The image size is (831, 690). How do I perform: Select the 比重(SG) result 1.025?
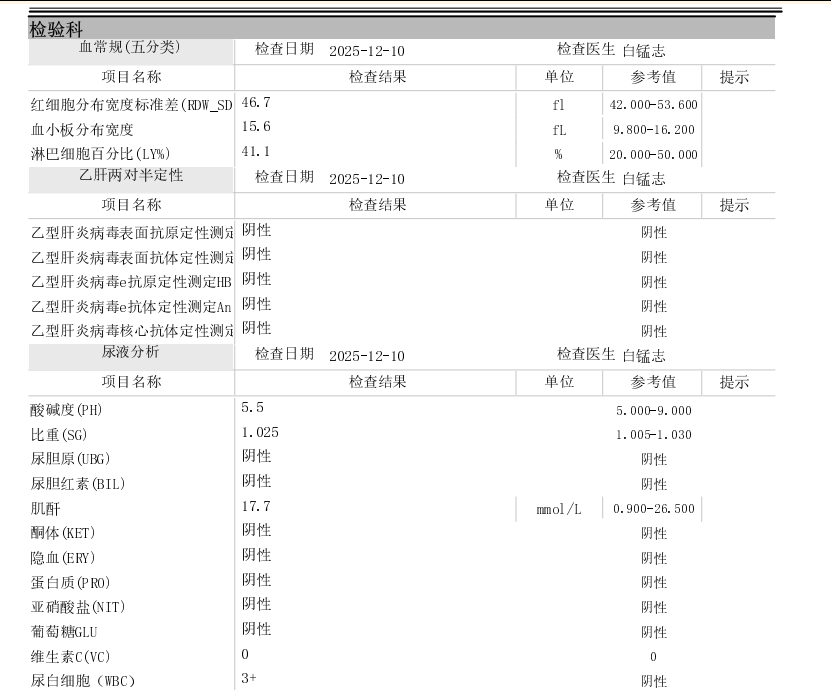[260, 432]
